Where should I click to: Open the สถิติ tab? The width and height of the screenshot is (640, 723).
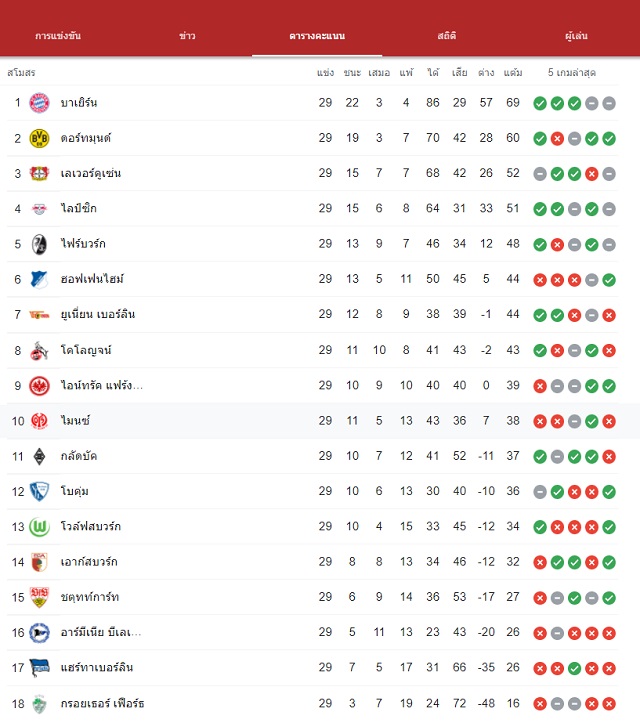(447, 36)
